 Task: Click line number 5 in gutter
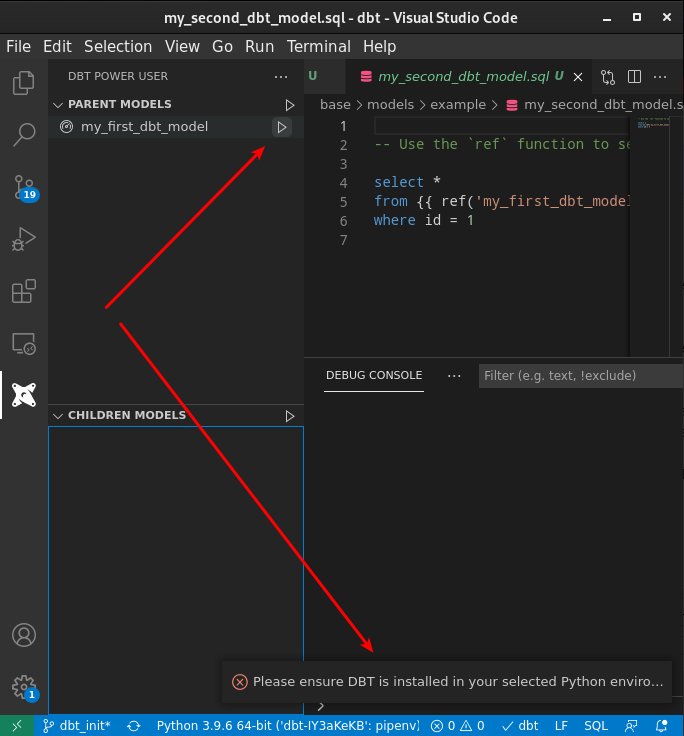343,202
